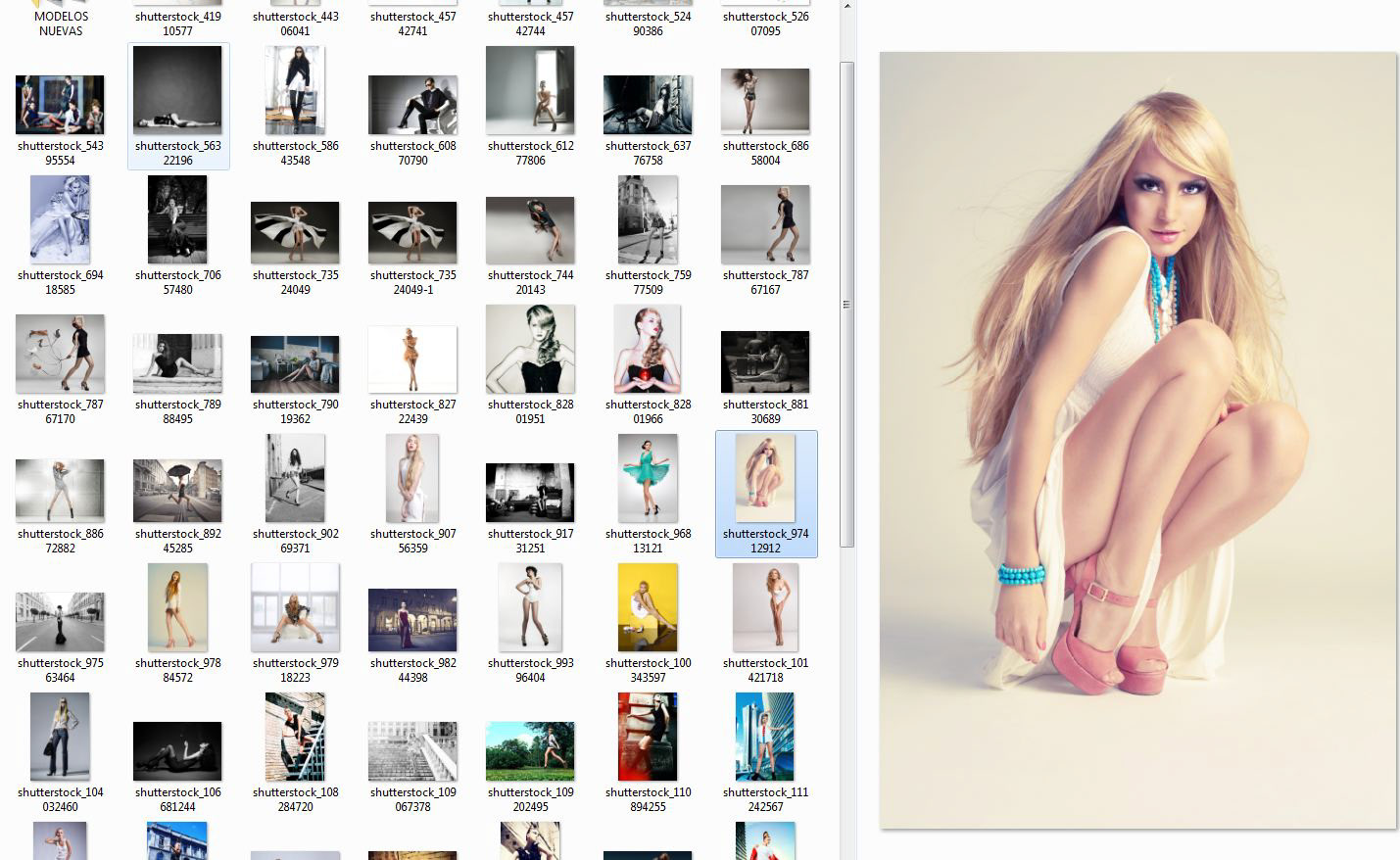Select thumbnail shutterstock_60870790
1400x860 pixels.
pos(412,105)
